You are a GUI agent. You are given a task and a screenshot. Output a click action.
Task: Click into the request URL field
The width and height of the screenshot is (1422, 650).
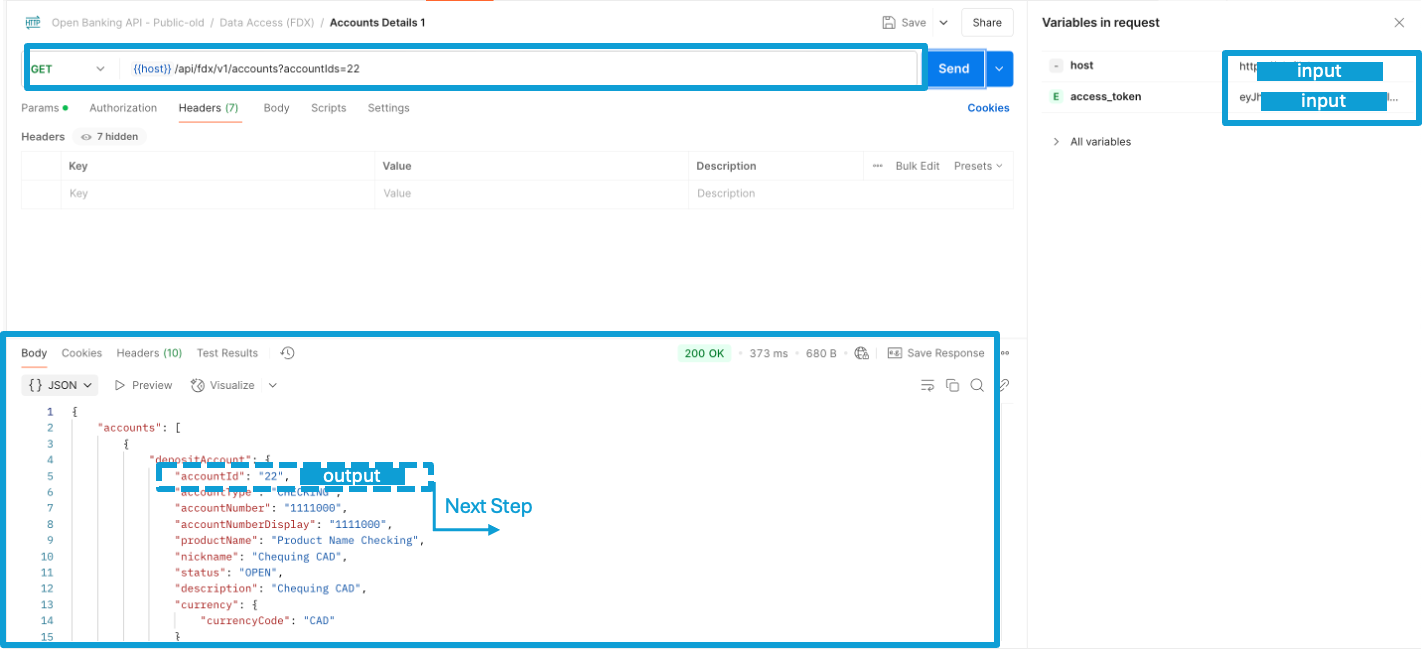[519, 68]
